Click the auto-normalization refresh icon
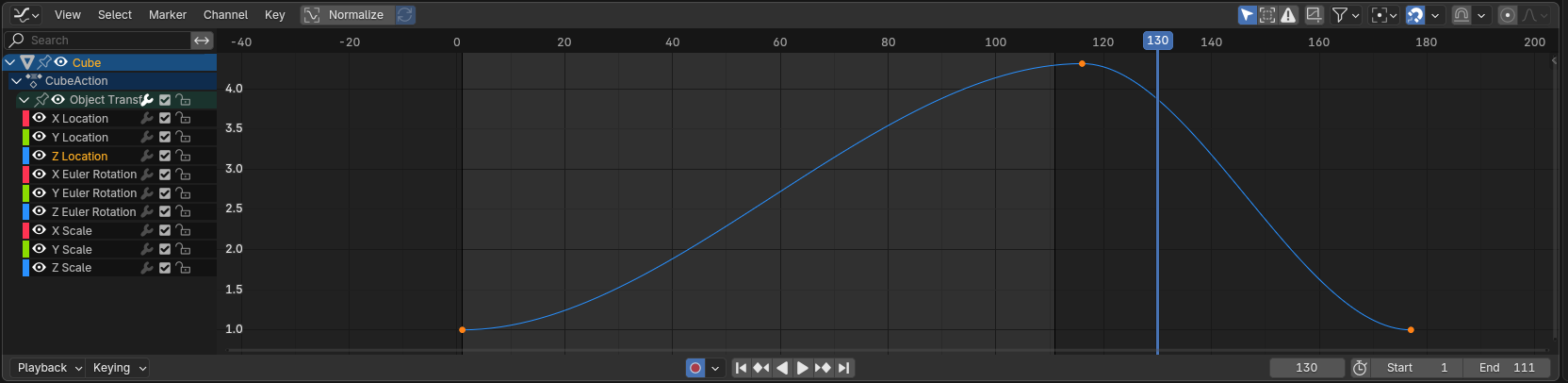 pyautogui.click(x=405, y=15)
